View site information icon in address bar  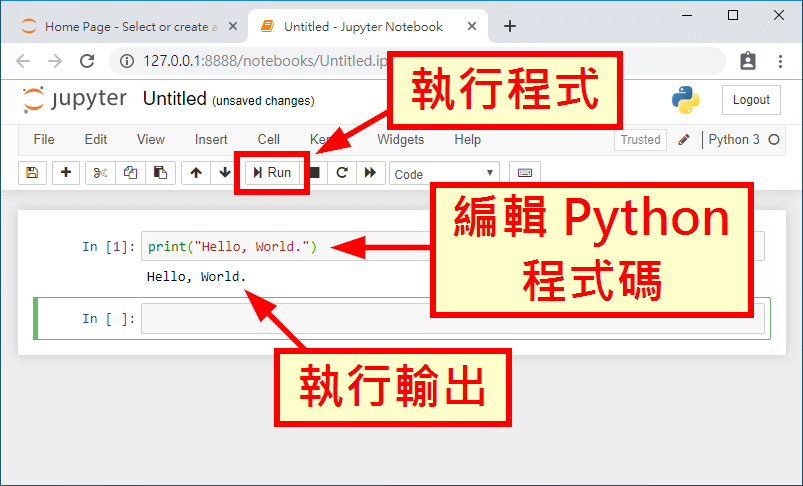126,61
